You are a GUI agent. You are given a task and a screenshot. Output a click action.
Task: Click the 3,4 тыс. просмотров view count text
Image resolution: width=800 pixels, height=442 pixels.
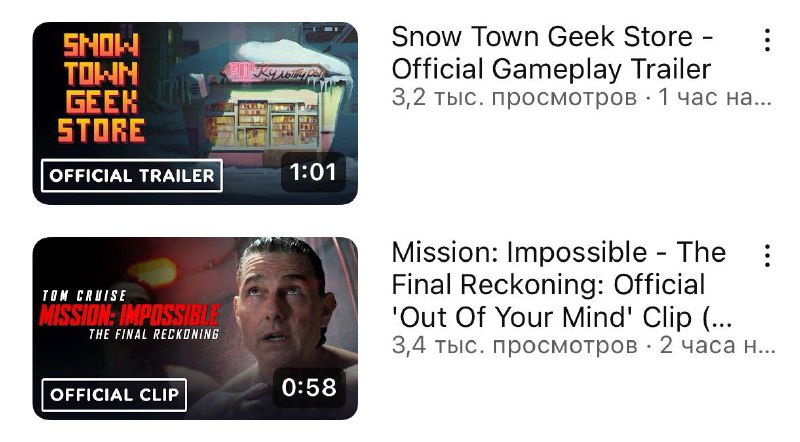tap(514, 345)
